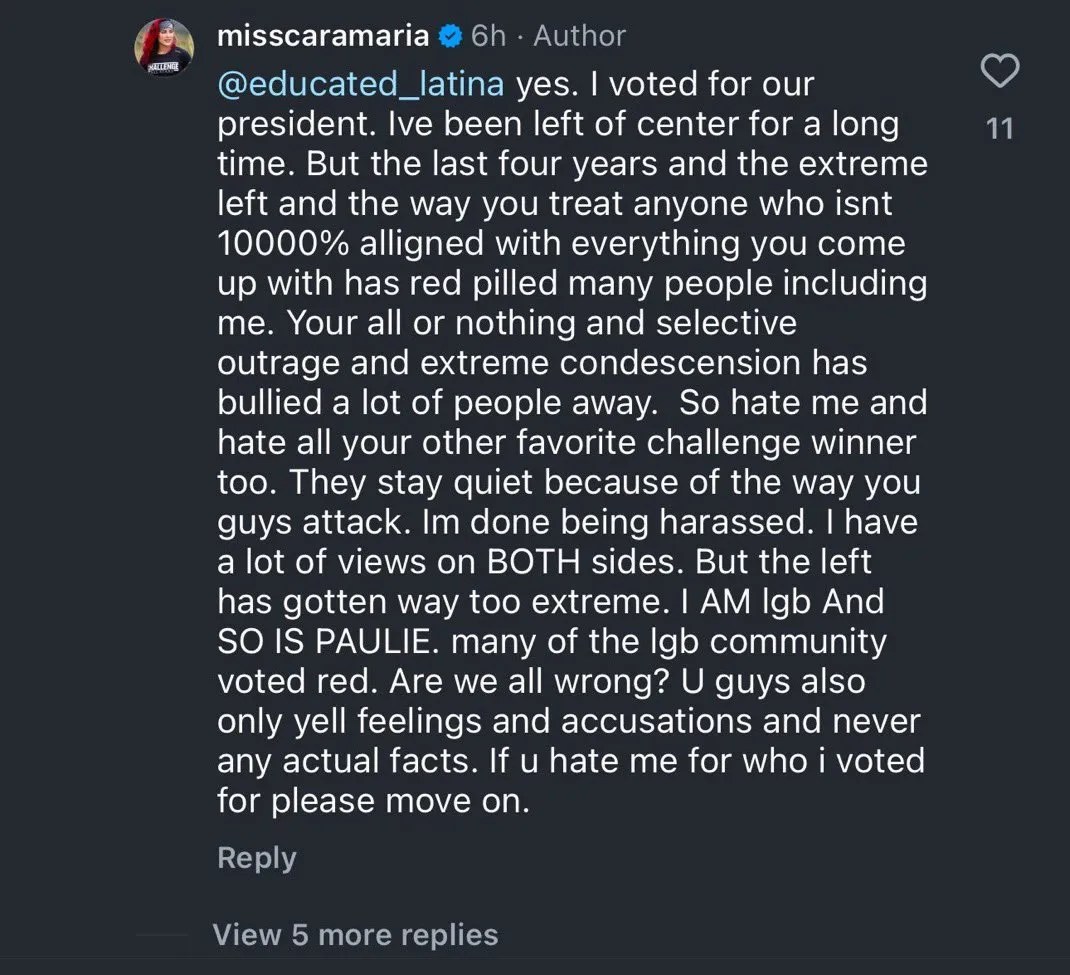Click the line beside View 5 more replies
This screenshot has width=1070, height=975.
(161, 936)
